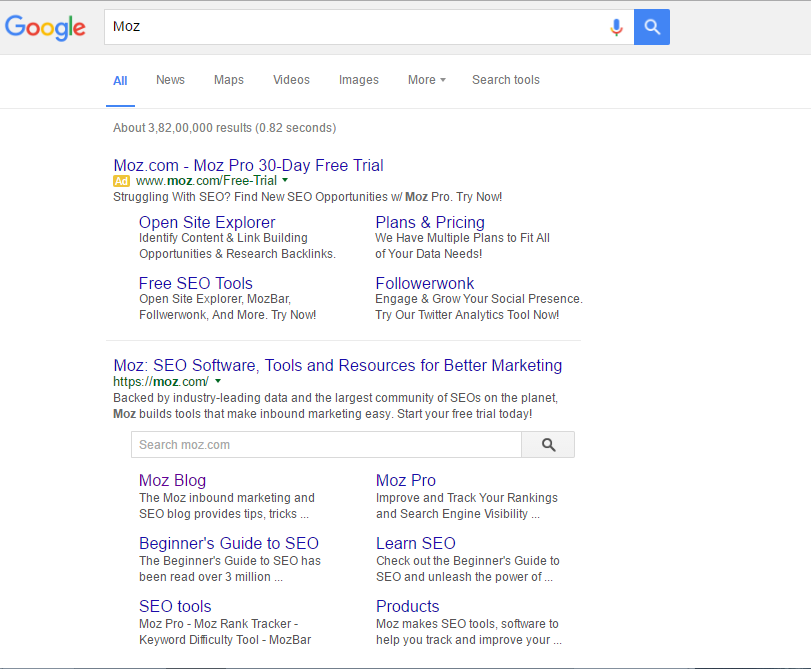Click 'Moz makes SEO tools, software to' text
Viewport: 811px width, 669px height.
pyautogui.click(x=467, y=624)
